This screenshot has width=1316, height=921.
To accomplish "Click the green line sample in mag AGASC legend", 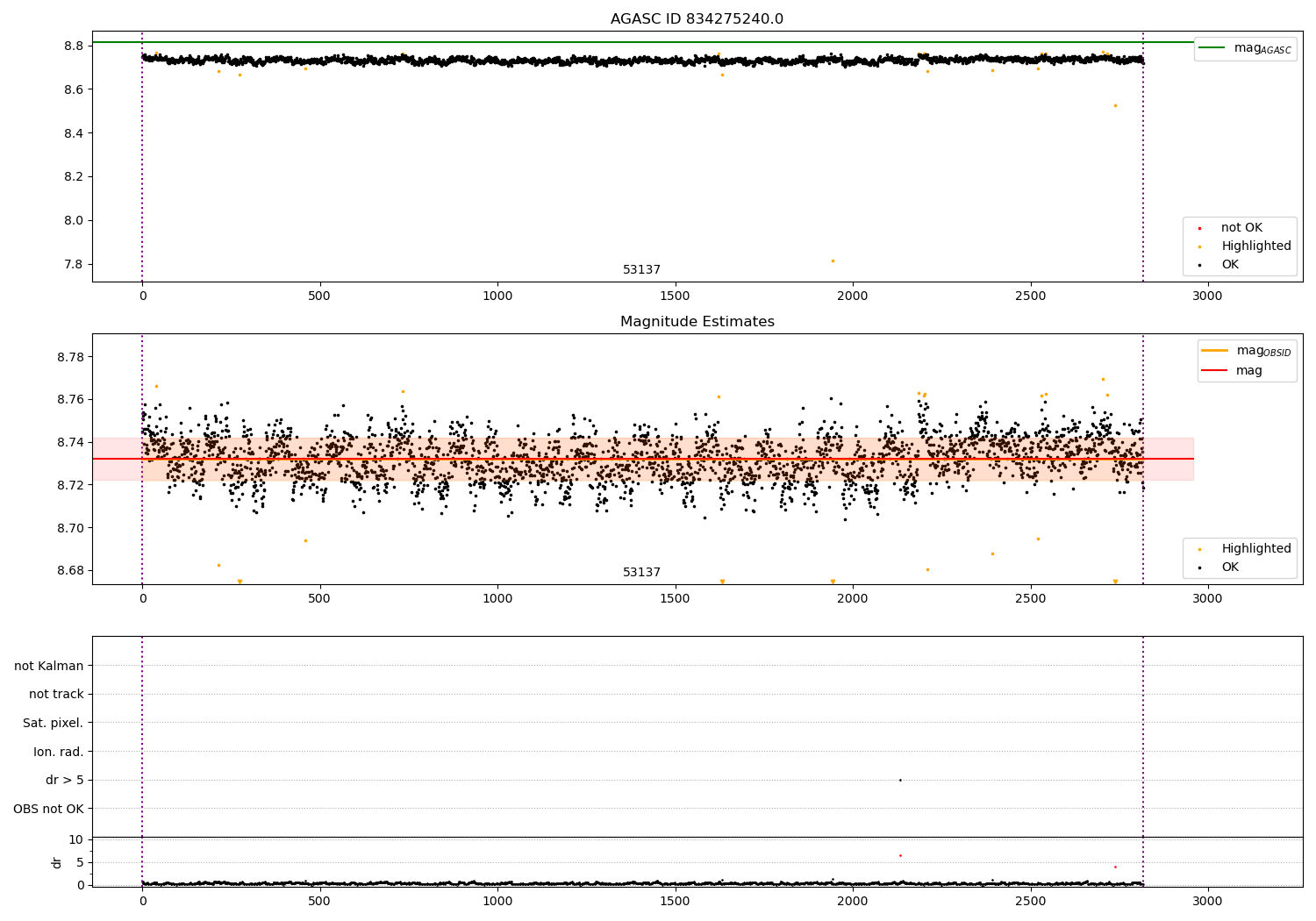I will point(1212,48).
